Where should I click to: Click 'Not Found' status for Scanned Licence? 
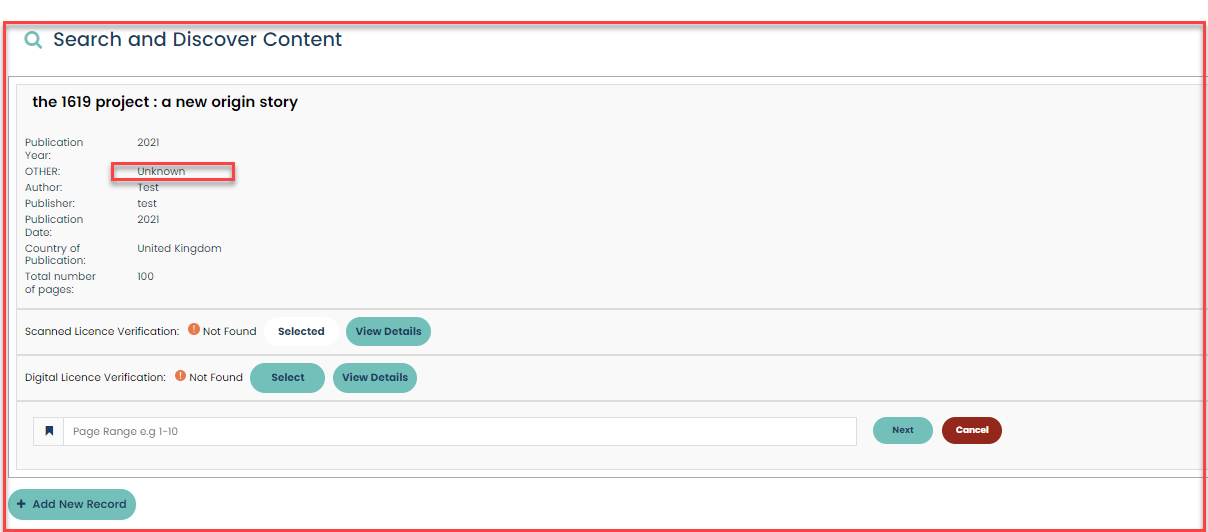coord(229,331)
